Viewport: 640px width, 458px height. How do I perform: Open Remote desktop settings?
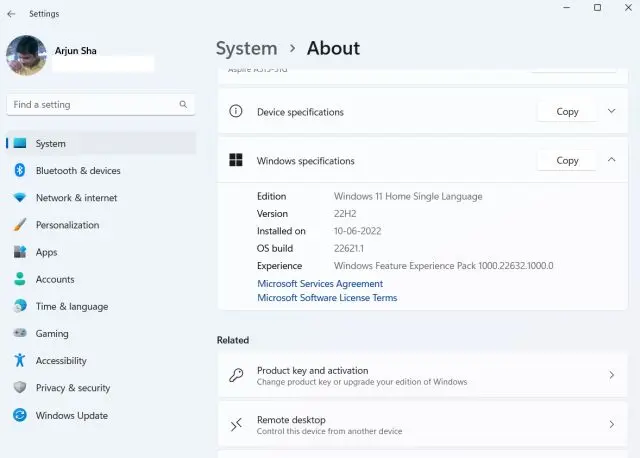422,425
